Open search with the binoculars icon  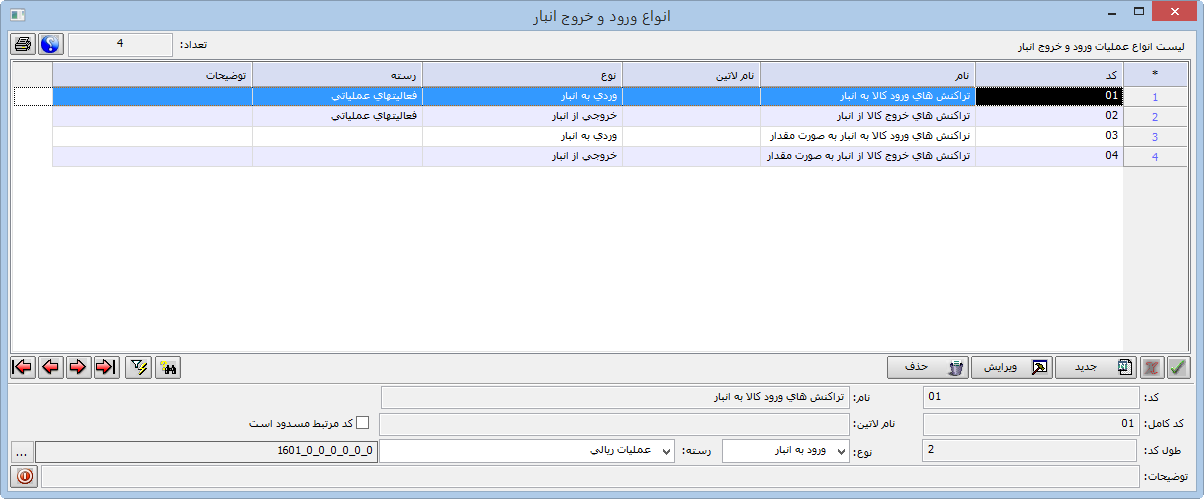(167, 367)
